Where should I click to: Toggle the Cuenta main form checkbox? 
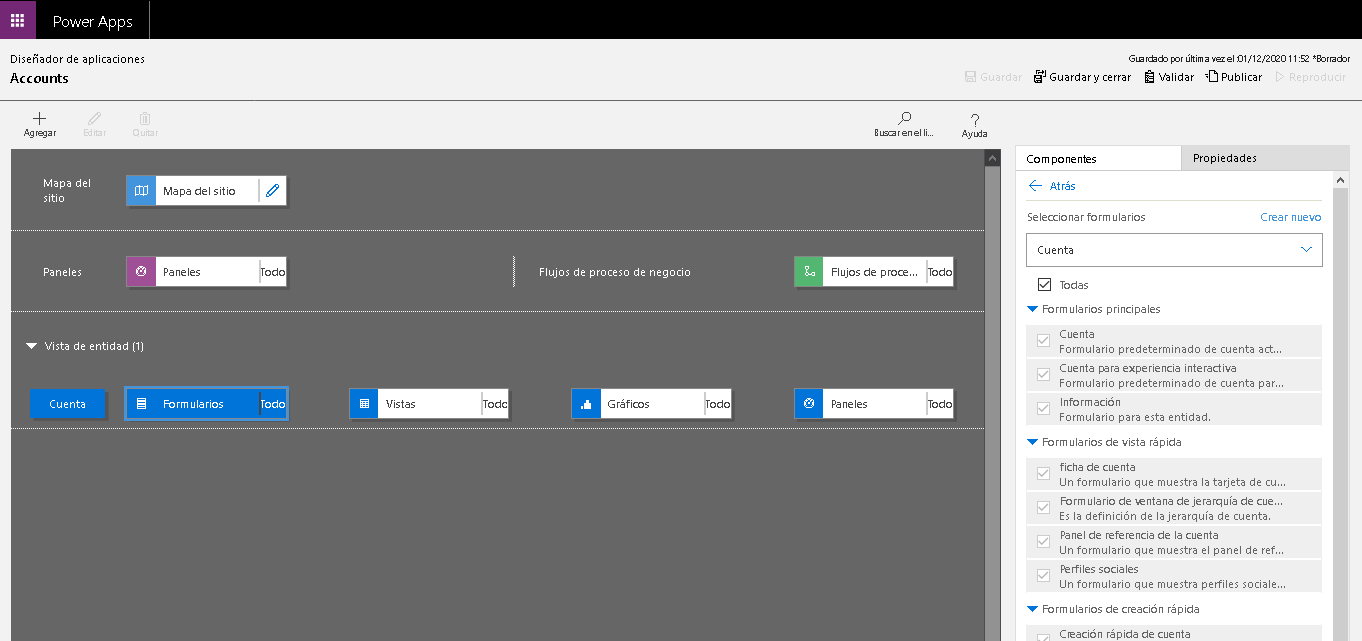1043,341
